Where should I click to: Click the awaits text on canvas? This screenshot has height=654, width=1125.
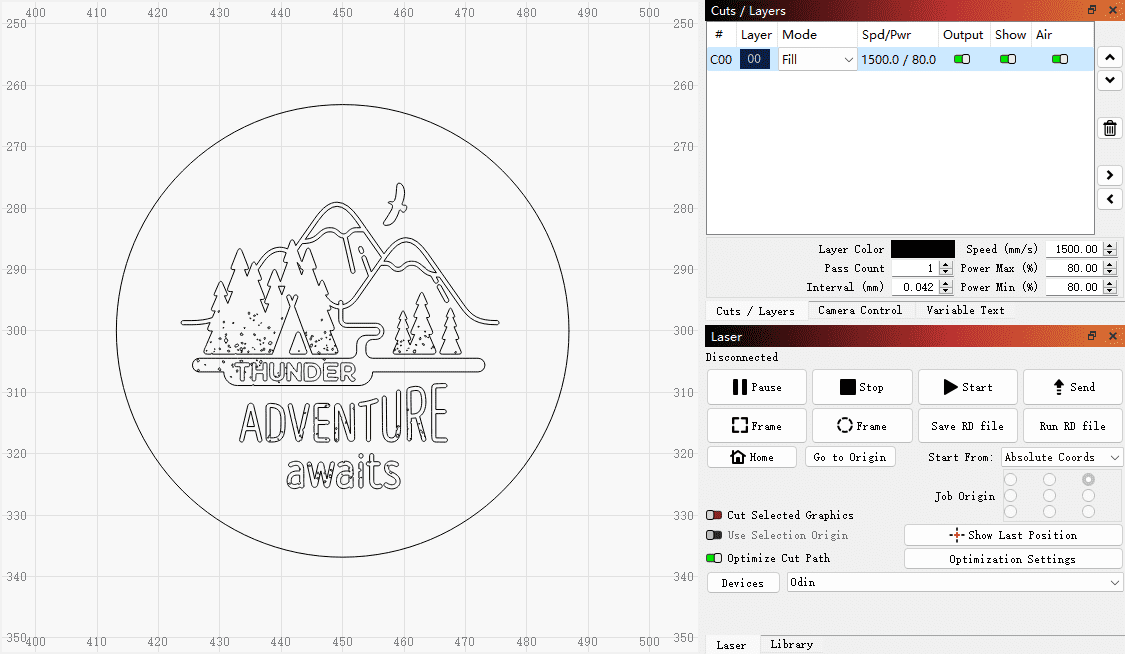(343, 471)
